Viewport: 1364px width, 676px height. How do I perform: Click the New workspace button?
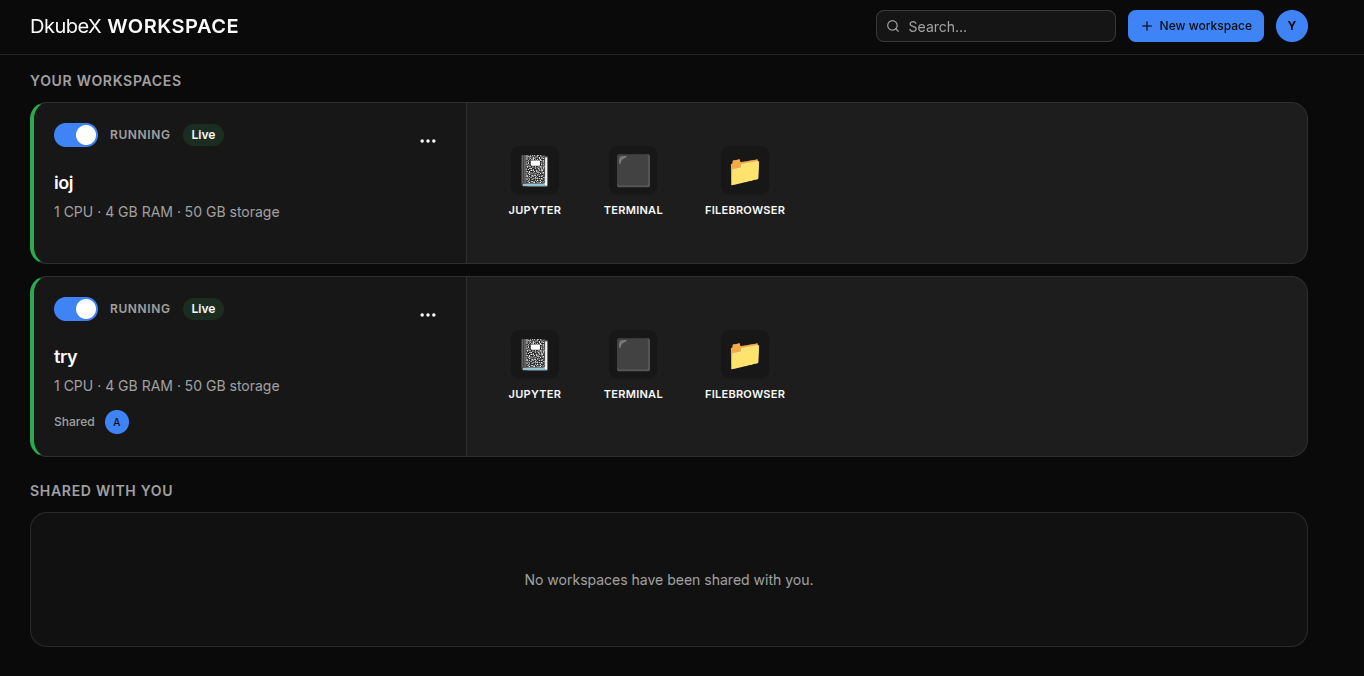(x=1196, y=26)
